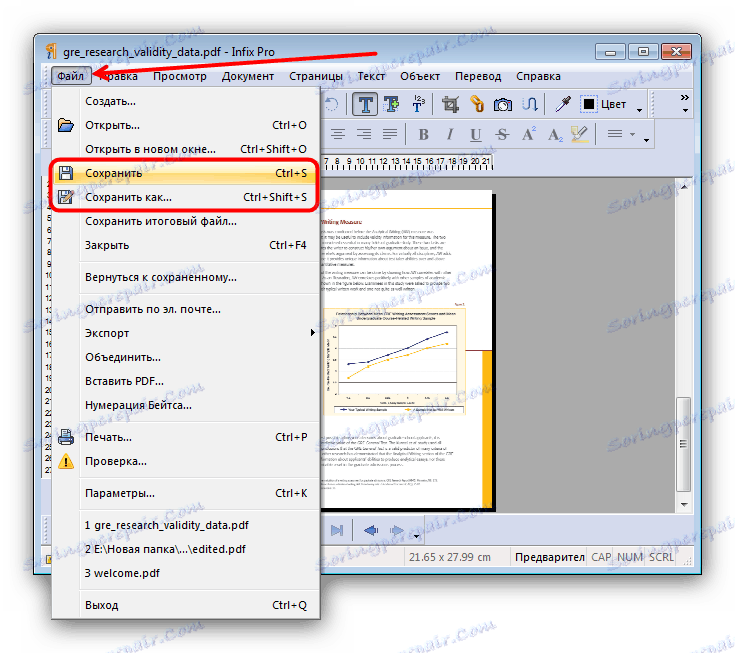Screen dimensions: 735x653
Task: Choose Создать... from File menu
Action: (186, 101)
